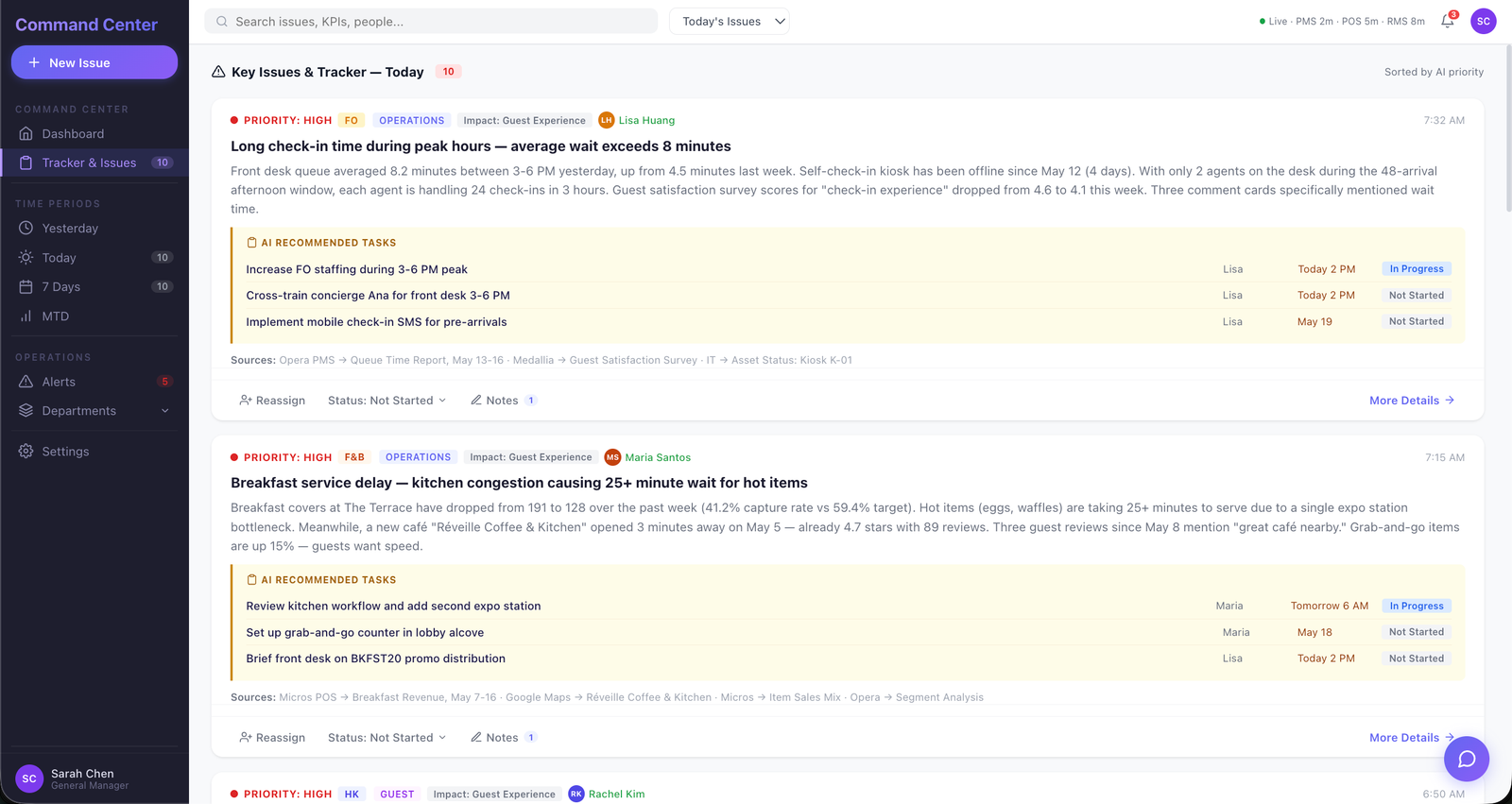Click the Sorted by AI priority label

click(1434, 72)
